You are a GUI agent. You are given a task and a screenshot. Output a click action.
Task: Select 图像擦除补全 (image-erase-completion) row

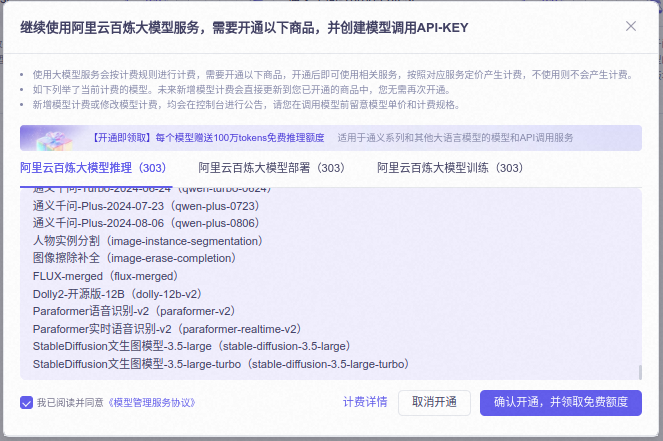(134, 258)
